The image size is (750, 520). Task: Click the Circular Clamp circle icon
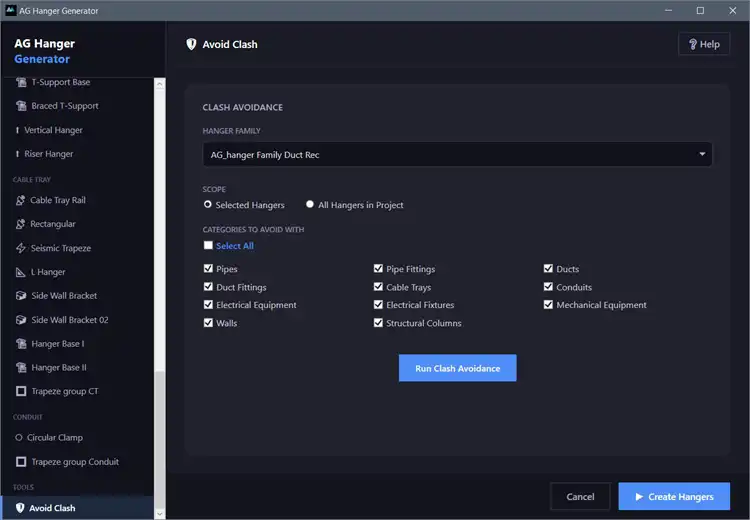click(19, 438)
